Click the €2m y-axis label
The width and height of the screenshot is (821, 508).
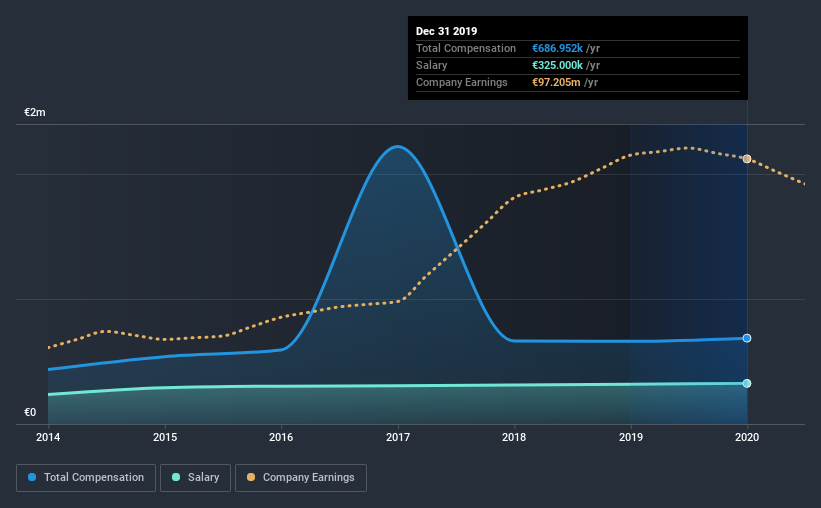coord(35,113)
